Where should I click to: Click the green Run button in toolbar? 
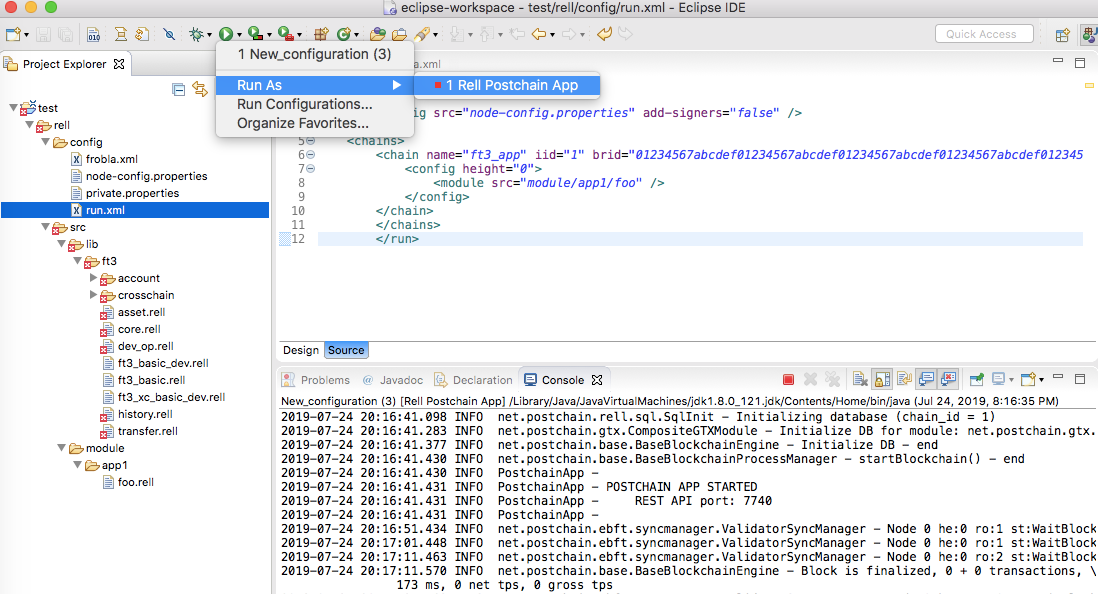(225, 34)
